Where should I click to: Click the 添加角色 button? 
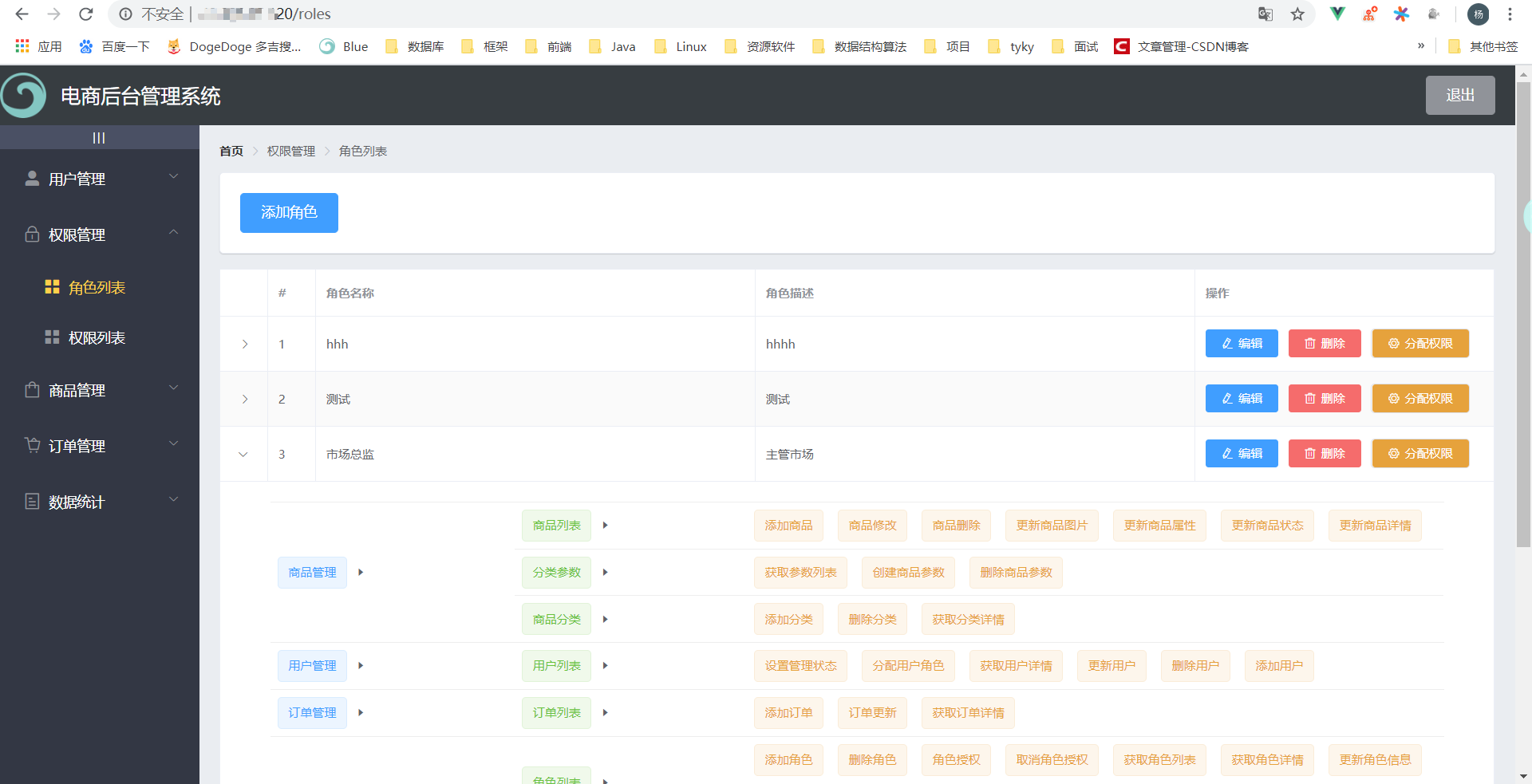(x=289, y=212)
